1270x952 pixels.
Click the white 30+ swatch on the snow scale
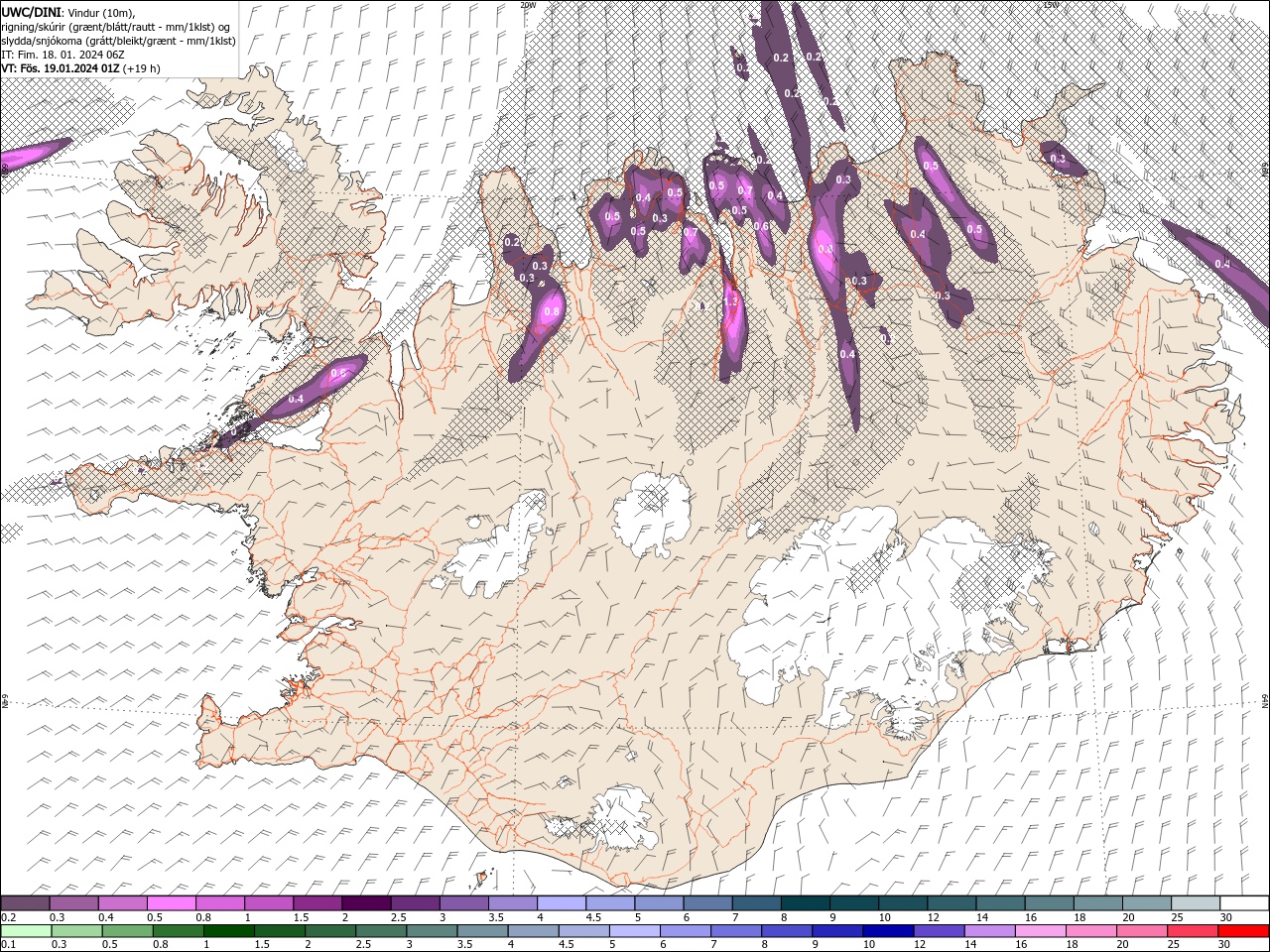pyautogui.click(x=1244, y=903)
